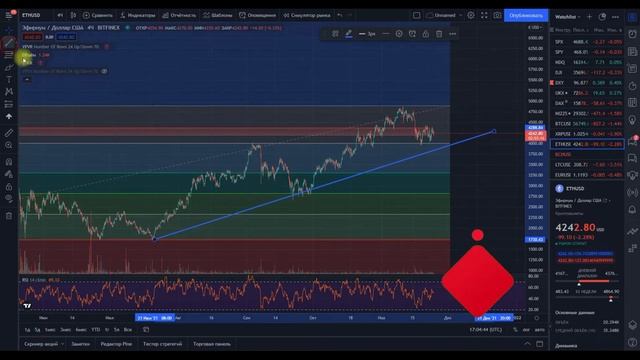Open the Заметки (Notes) tab
The width and height of the screenshot is (640, 360).
(80, 344)
